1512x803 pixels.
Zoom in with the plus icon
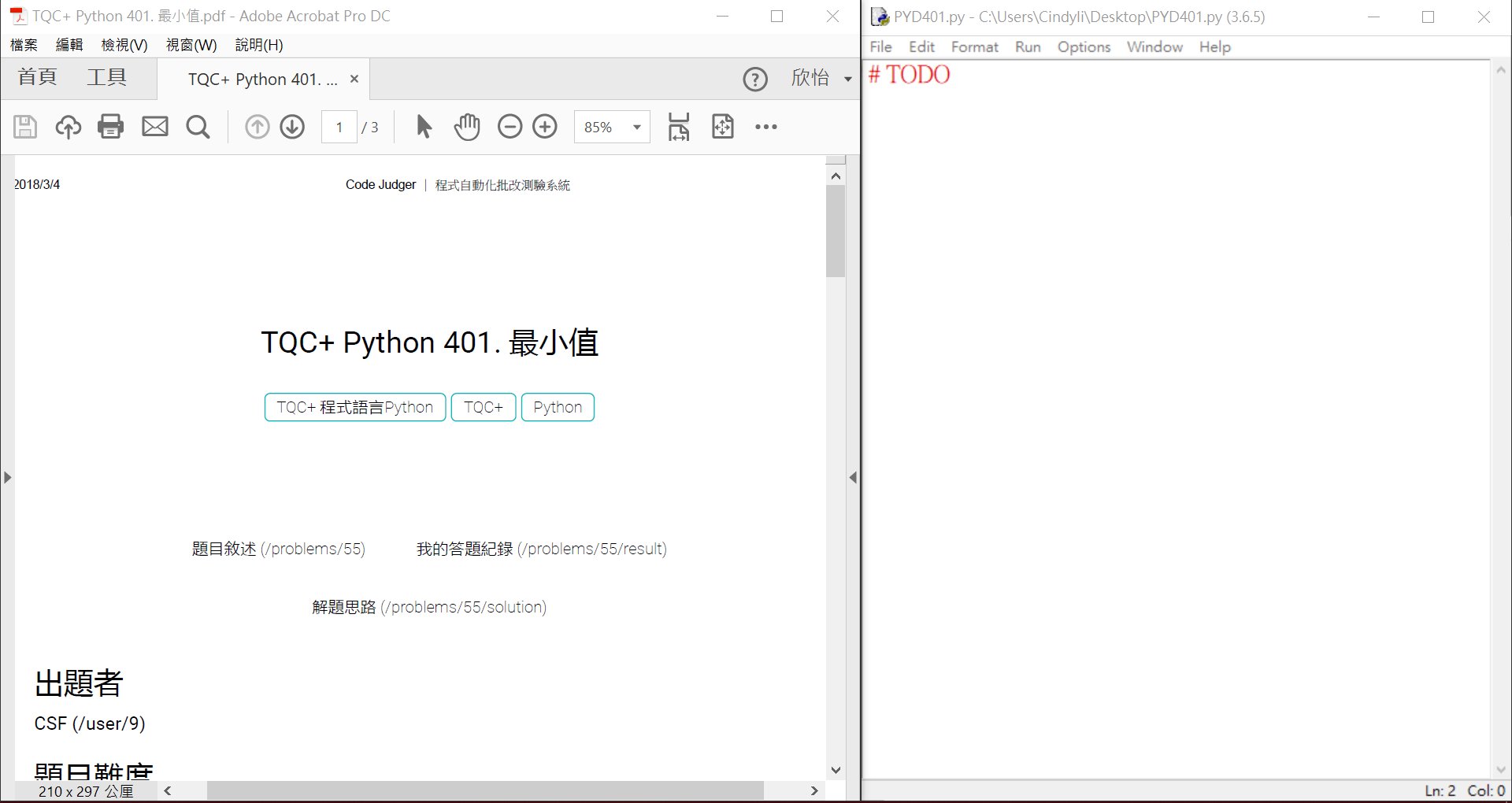pyautogui.click(x=545, y=127)
